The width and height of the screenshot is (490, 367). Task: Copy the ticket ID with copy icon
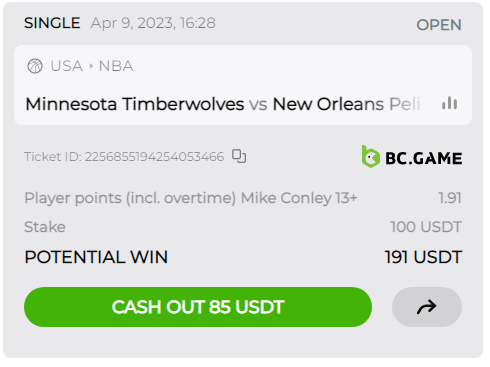(x=239, y=156)
